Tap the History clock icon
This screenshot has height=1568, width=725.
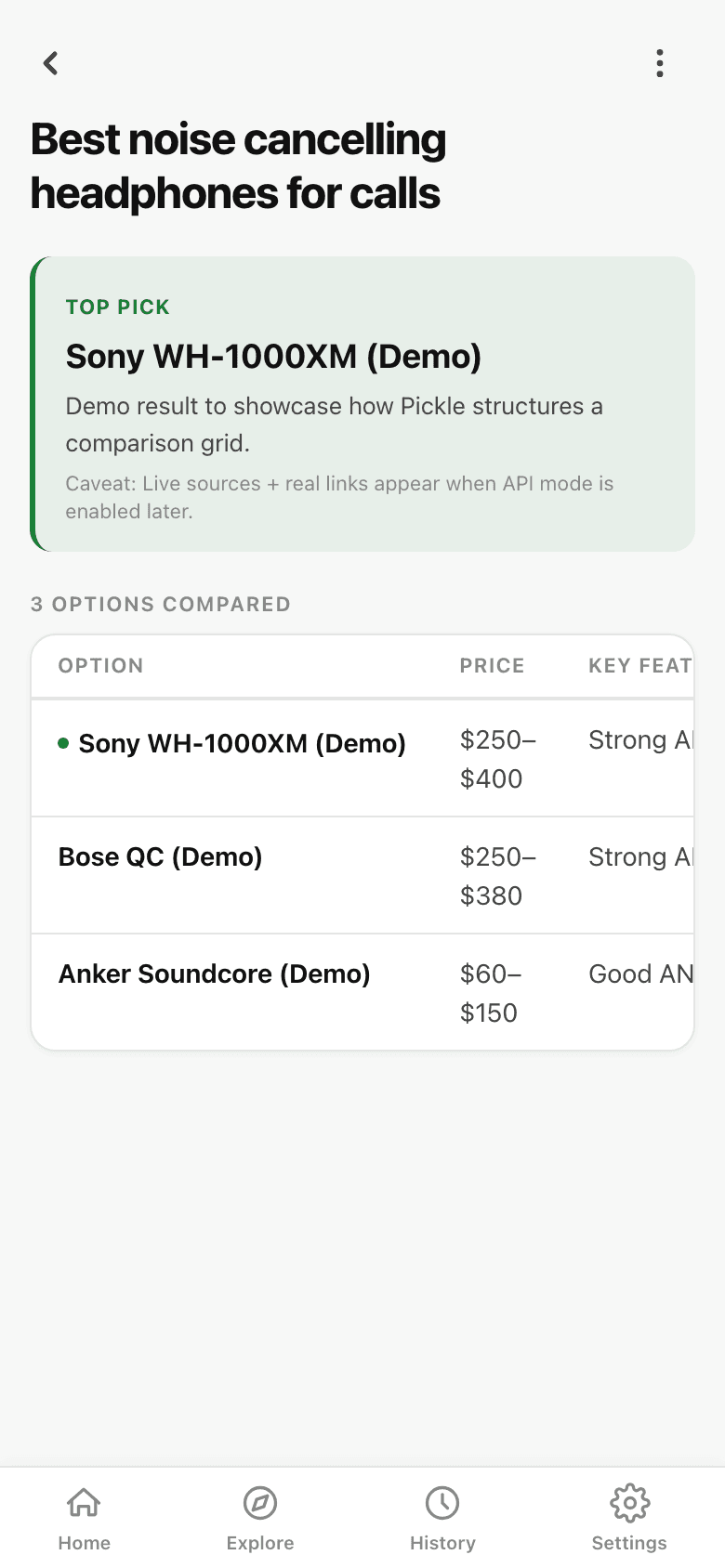442,1502
